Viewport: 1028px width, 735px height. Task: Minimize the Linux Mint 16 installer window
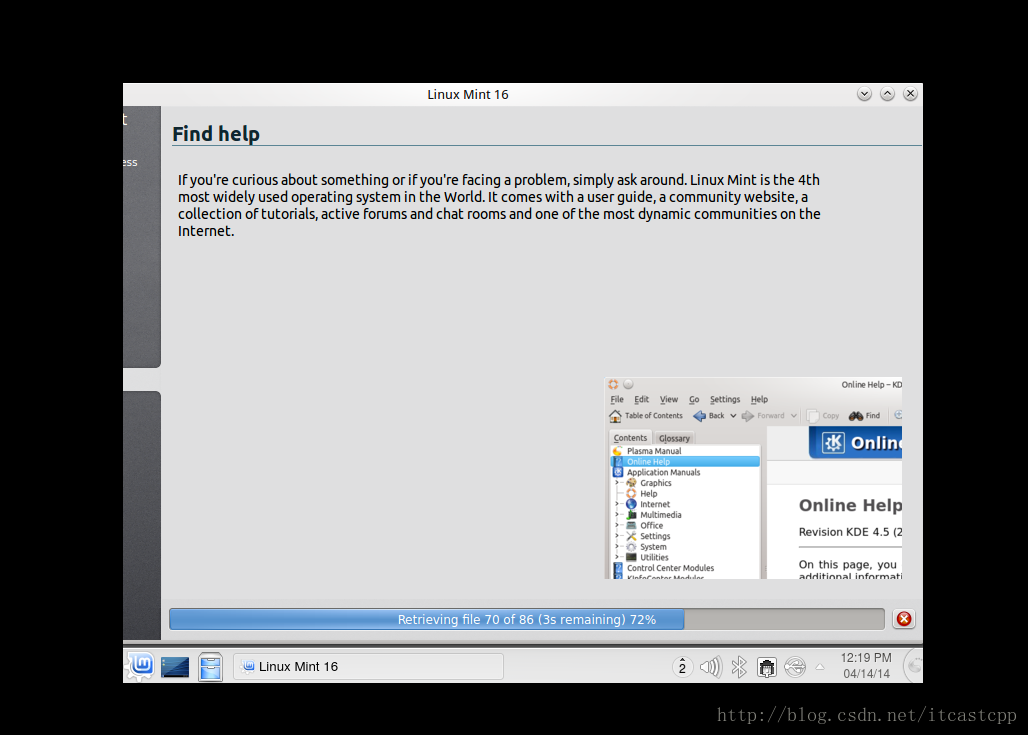pos(864,94)
